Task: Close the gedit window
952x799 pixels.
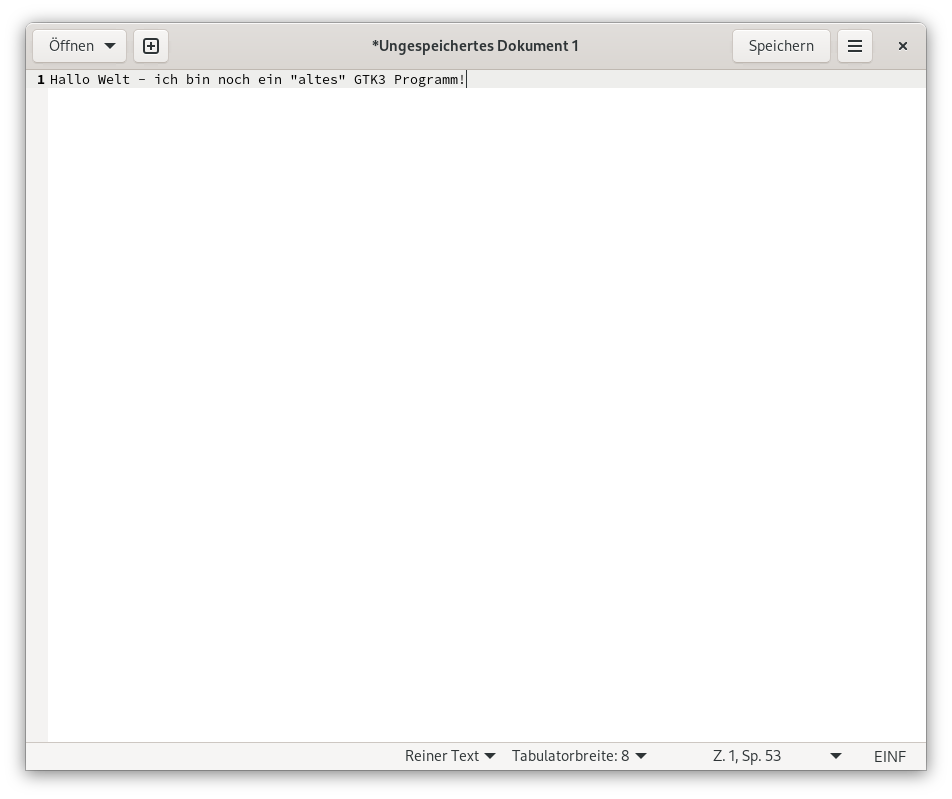Action: (903, 46)
